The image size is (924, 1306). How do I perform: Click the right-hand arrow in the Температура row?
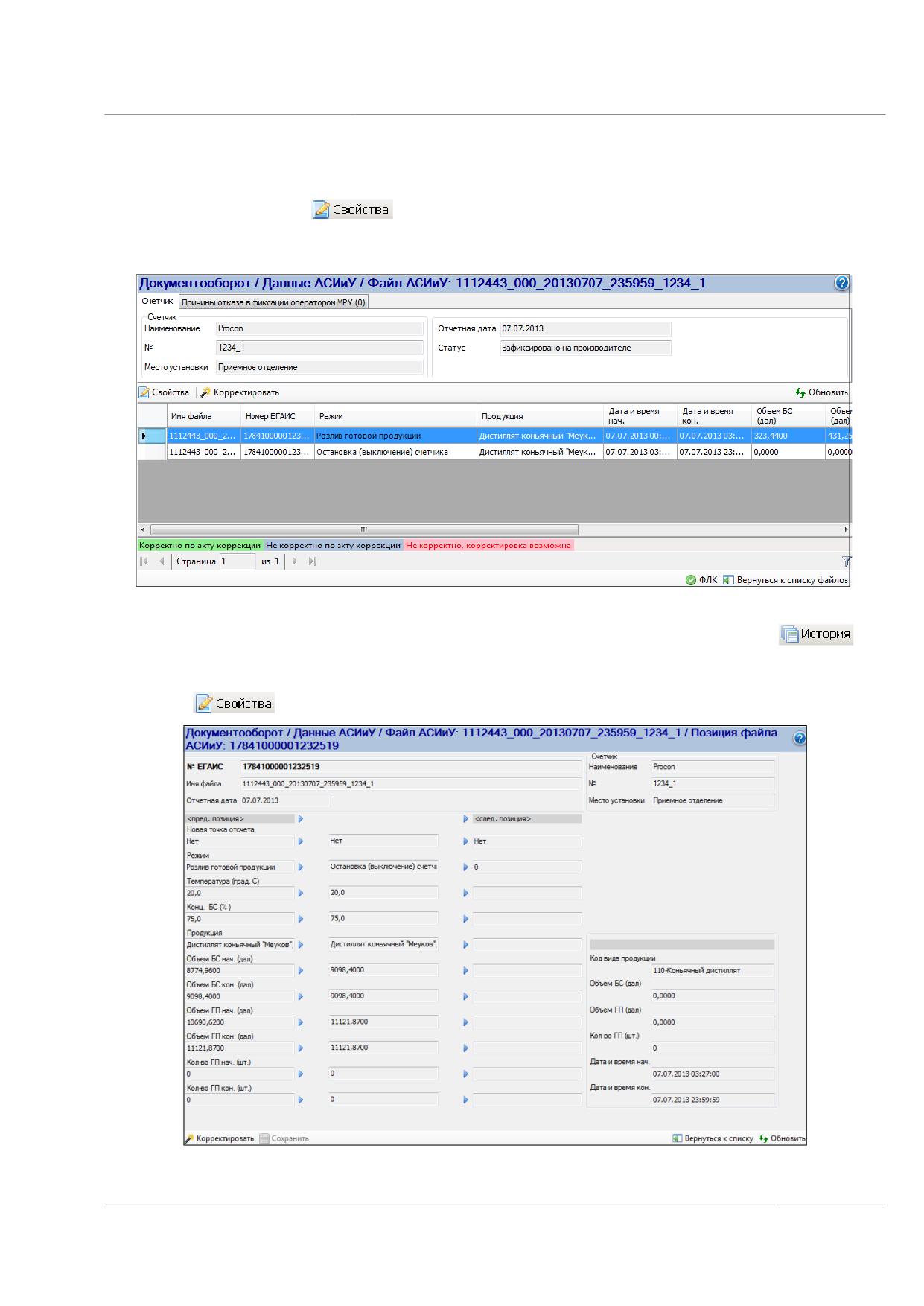click(466, 893)
